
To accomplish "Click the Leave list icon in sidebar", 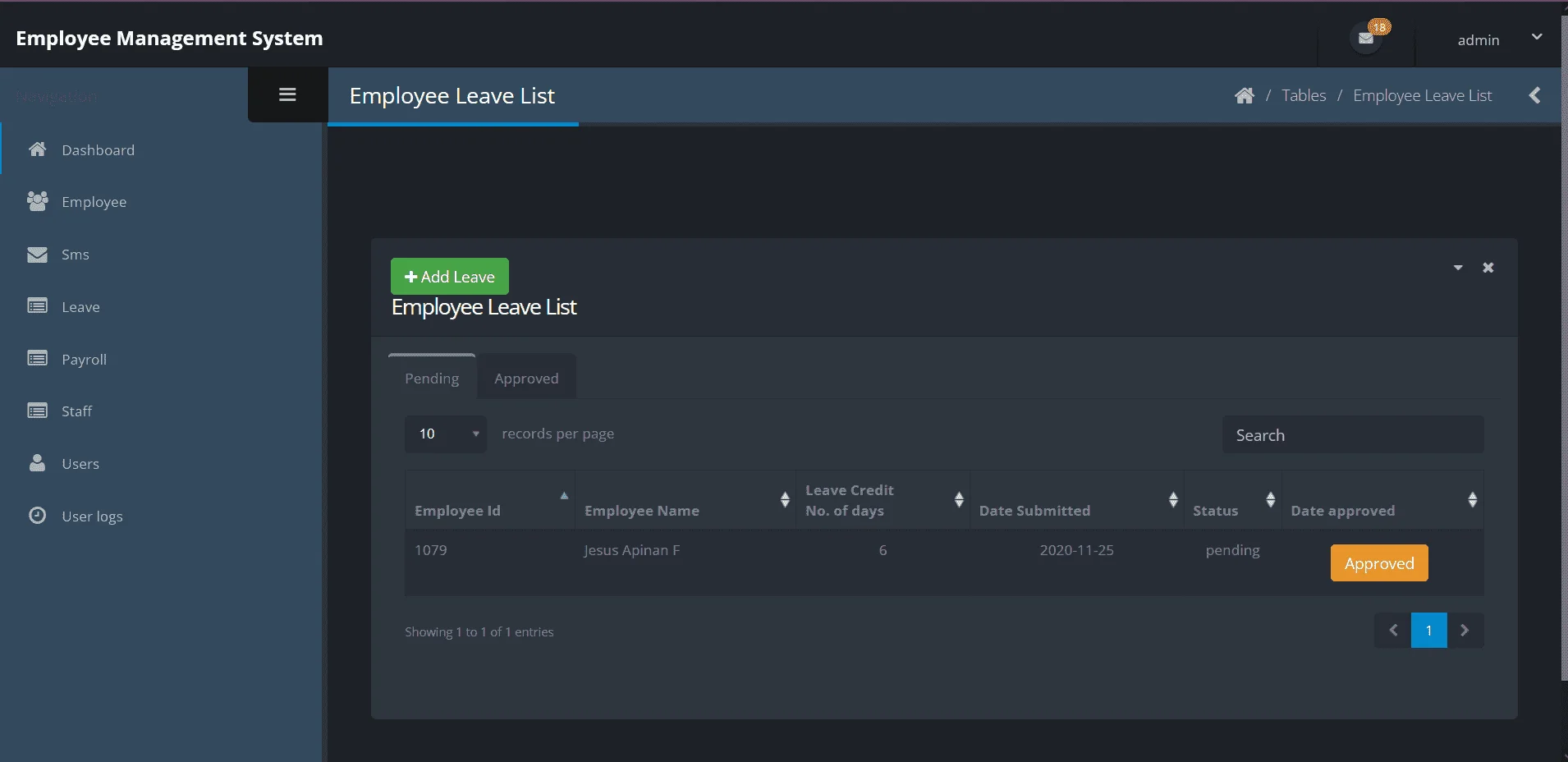I will coord(37,306).
